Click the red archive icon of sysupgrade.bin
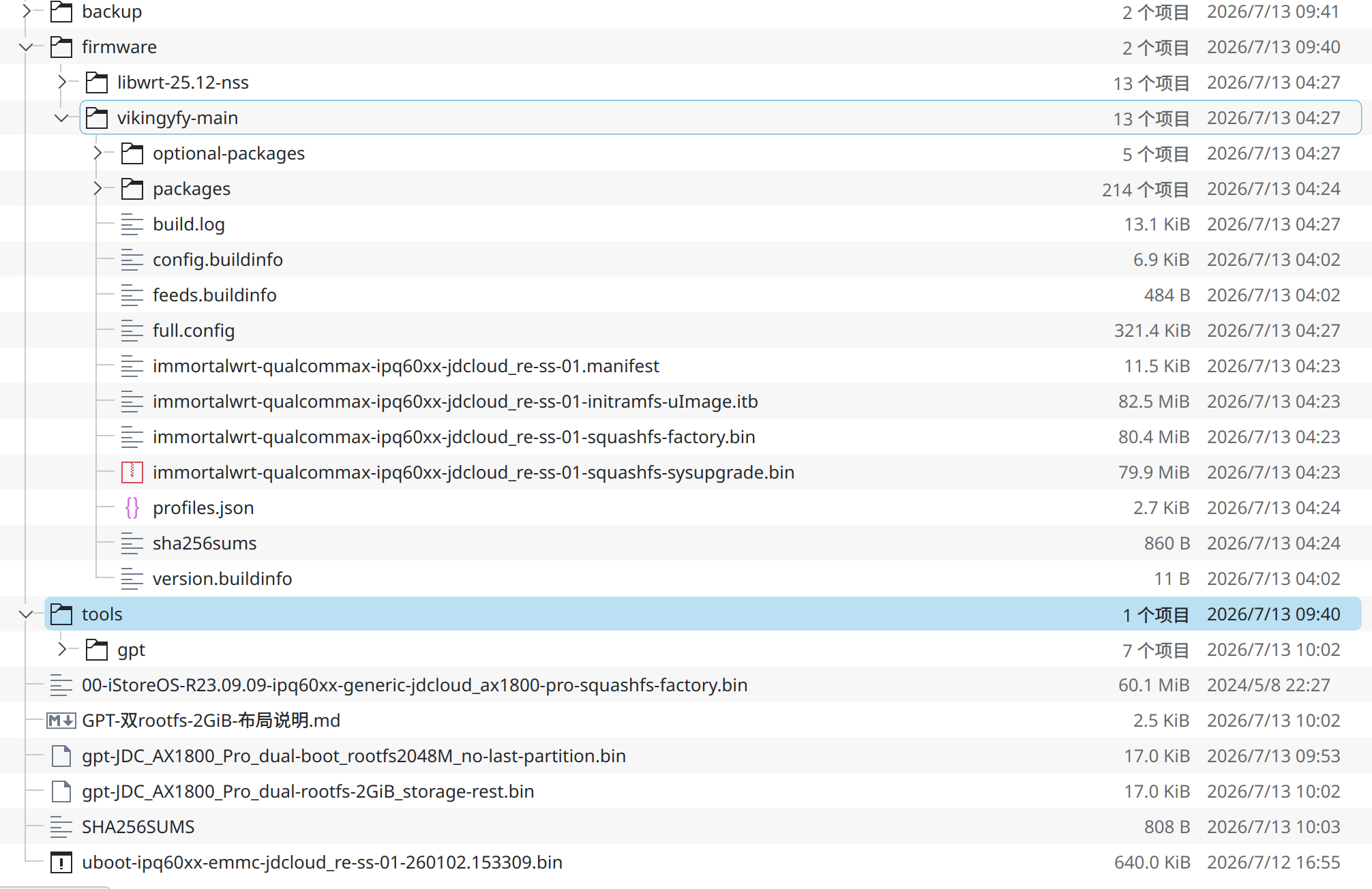Viewport: 1372px width, 889px height. pos(132,472)
